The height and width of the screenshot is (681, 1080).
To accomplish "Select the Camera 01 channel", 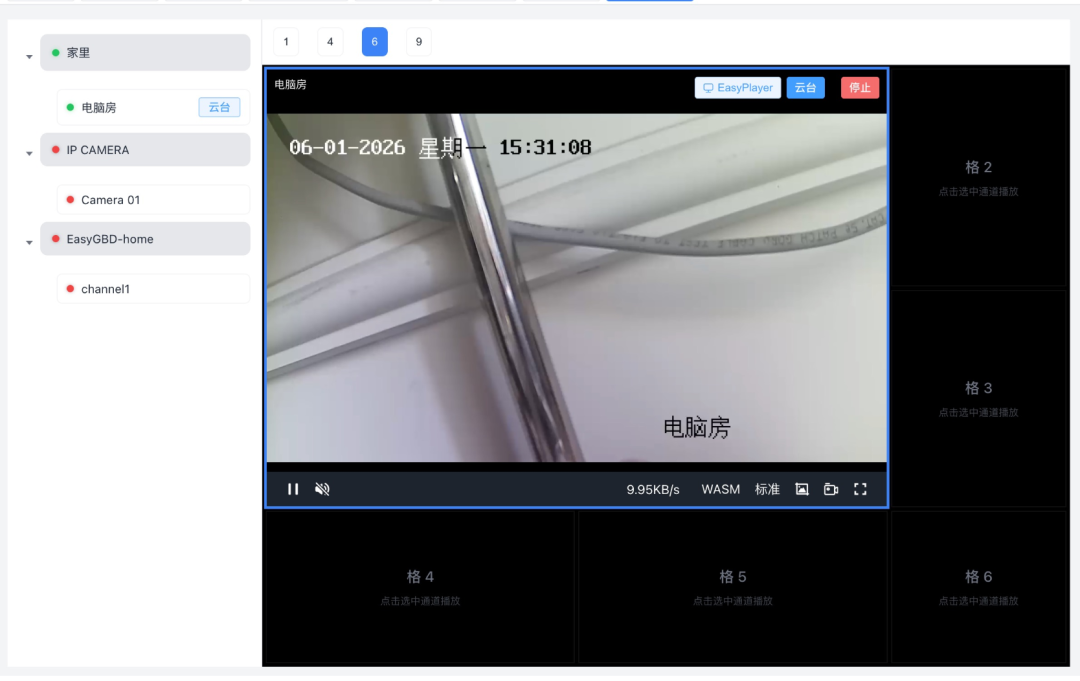I will [x=153, y=200].
